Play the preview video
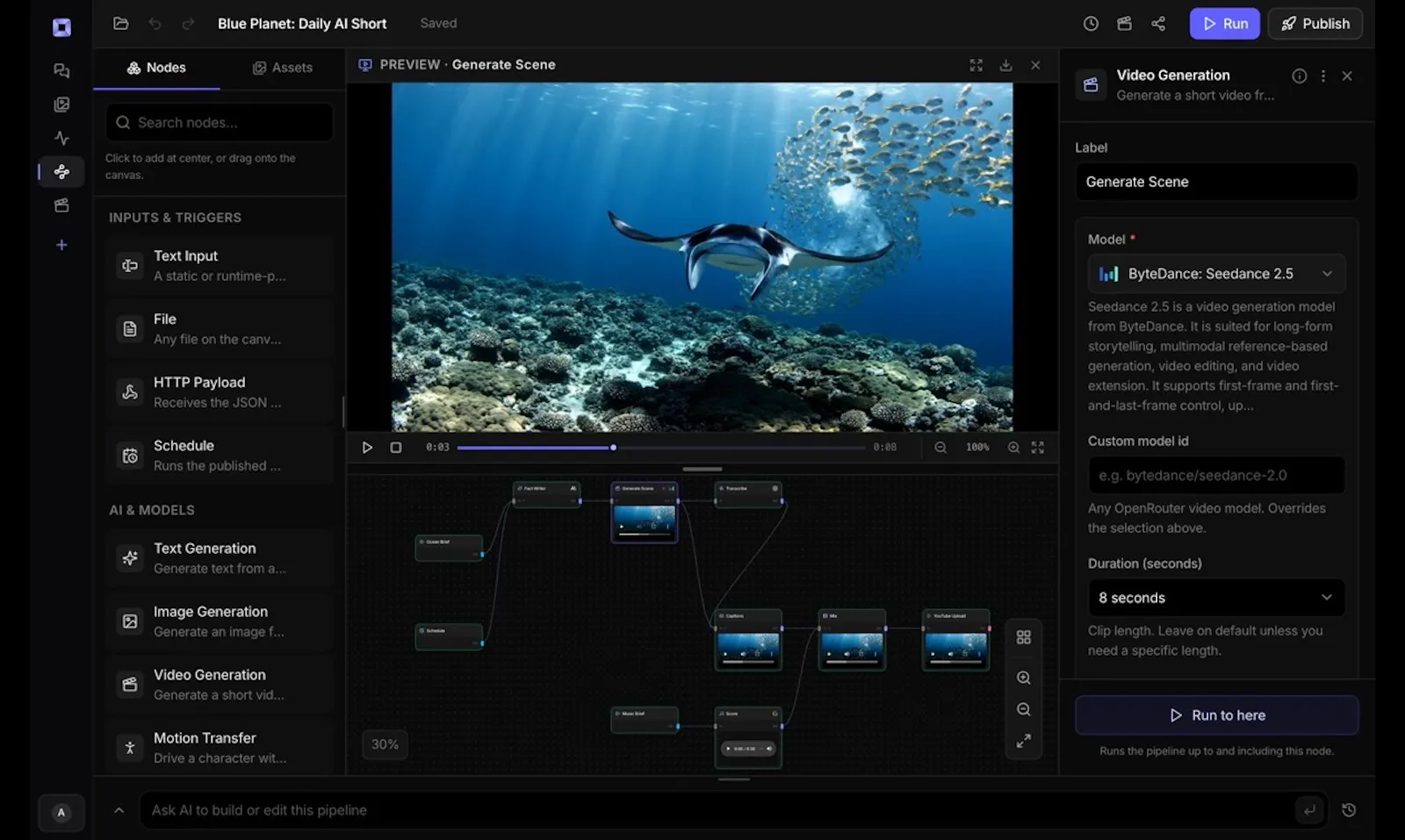This screenshot has height=840, width=1405. click(x=367, y=448)
